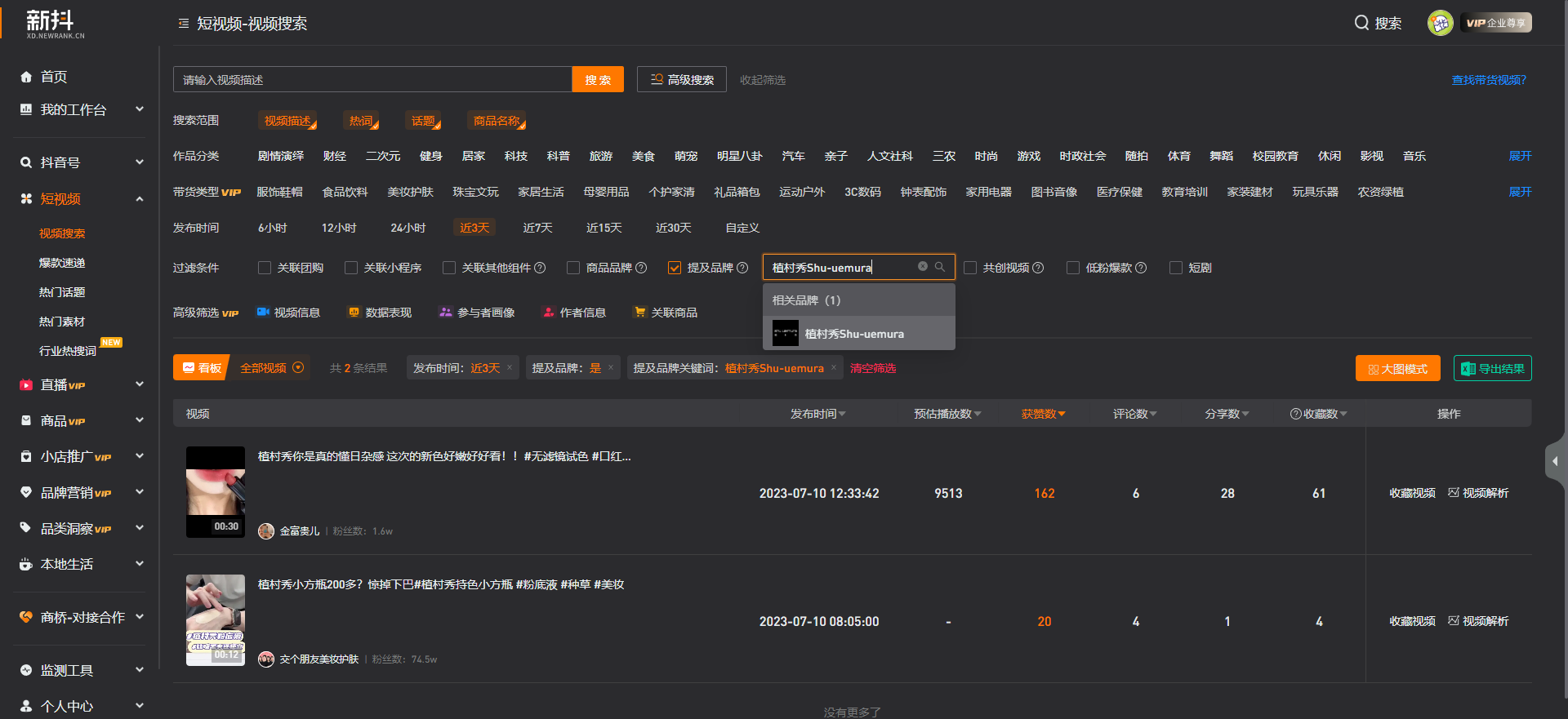Screen dimensions: 1568x719
Task: Expand the 商桥-对接合作 sidebar menu
Action: [140, 617]
